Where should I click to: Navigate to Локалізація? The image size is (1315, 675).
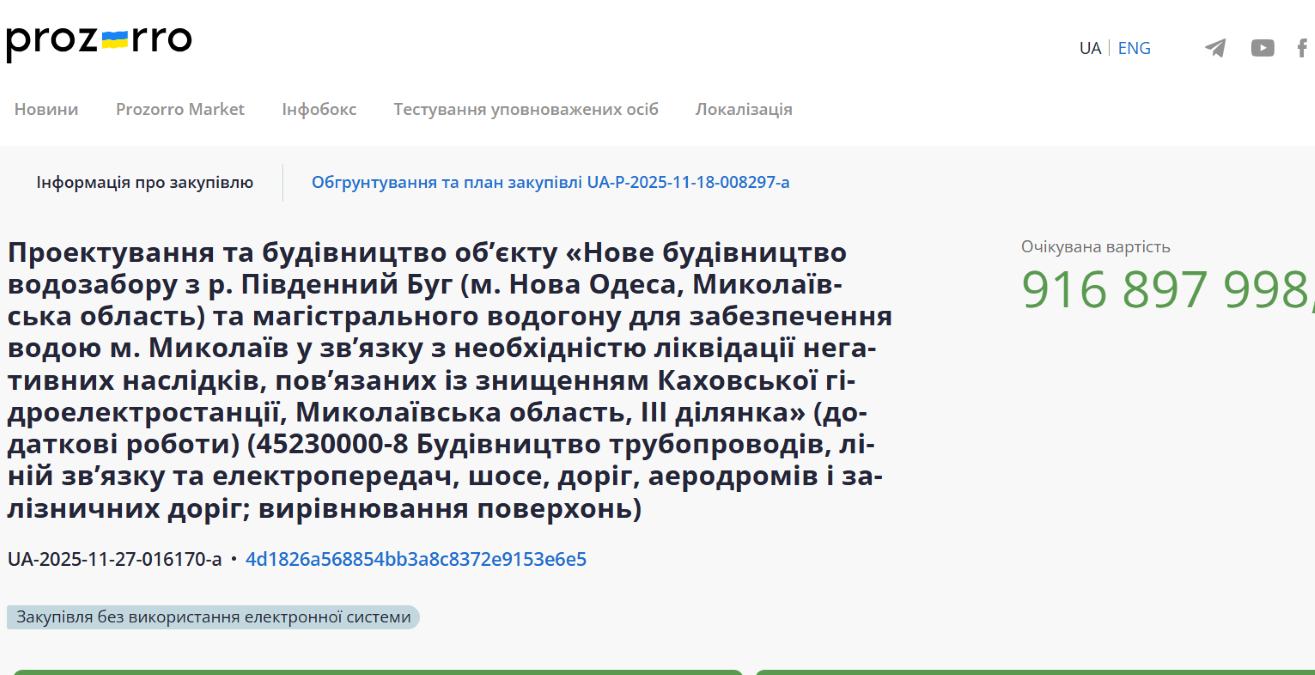[744, 109]
